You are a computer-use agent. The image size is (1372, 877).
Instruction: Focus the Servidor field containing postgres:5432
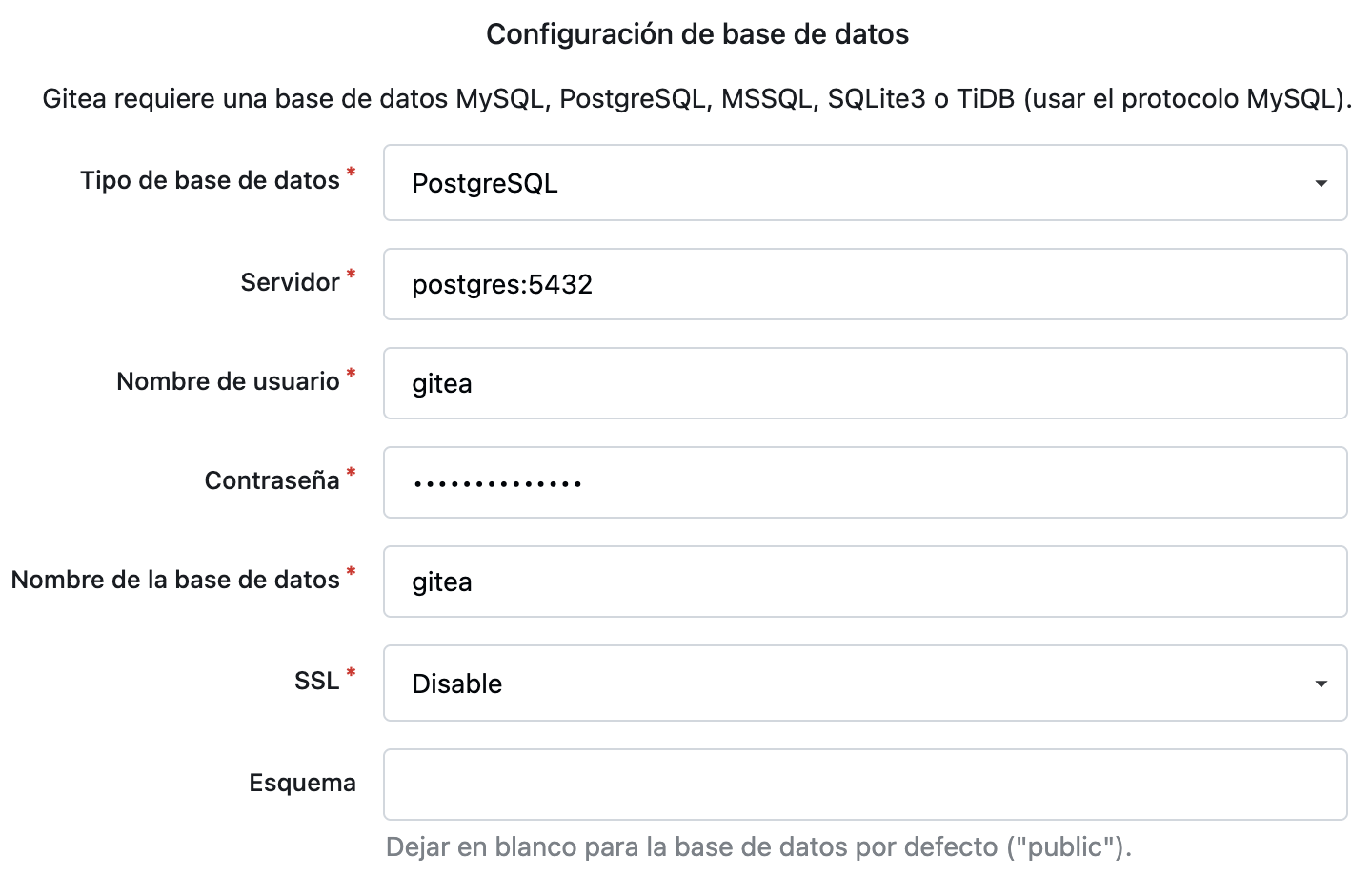(863, 284)
